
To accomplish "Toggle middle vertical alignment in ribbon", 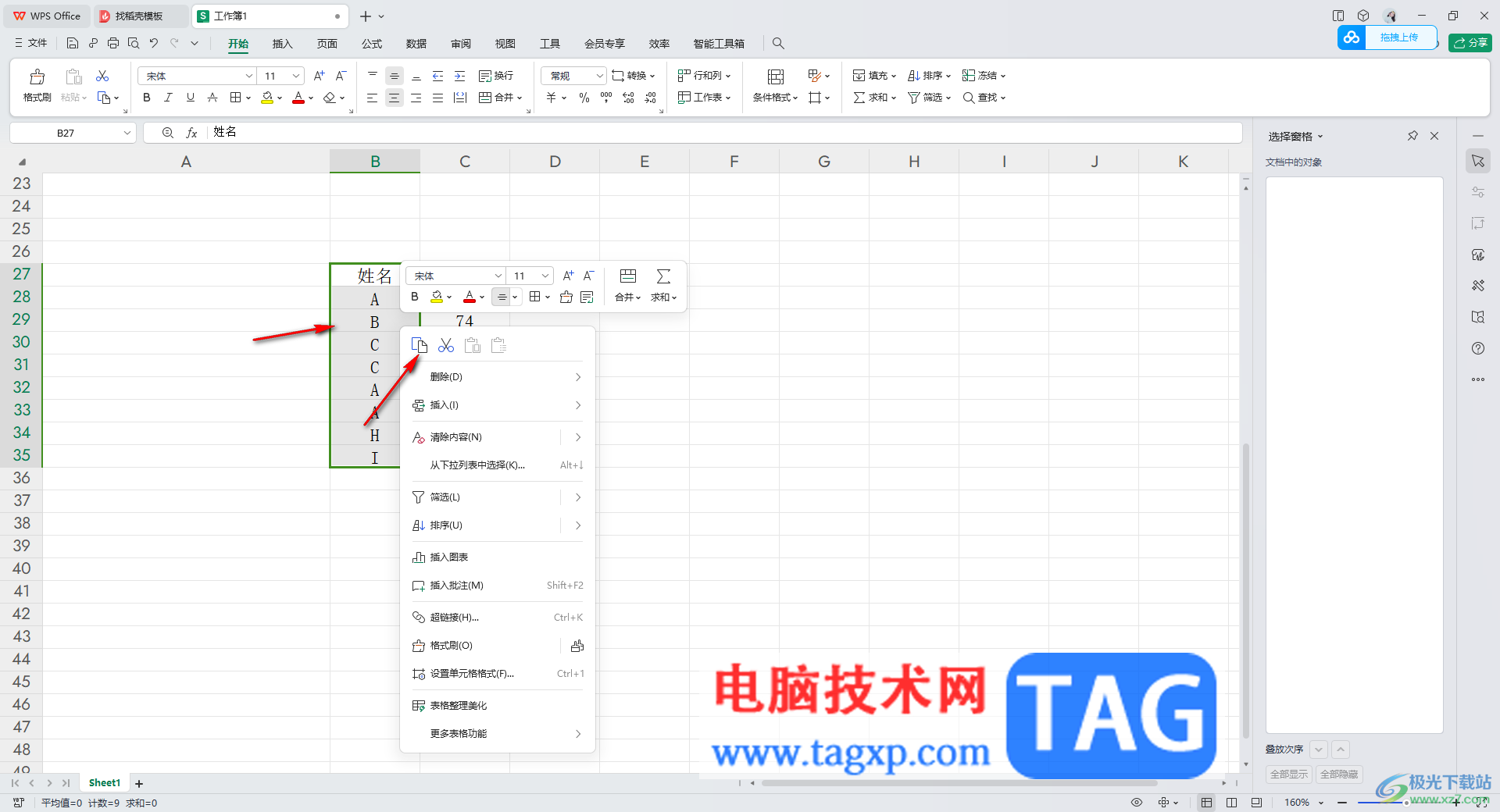I will (395, 76).
